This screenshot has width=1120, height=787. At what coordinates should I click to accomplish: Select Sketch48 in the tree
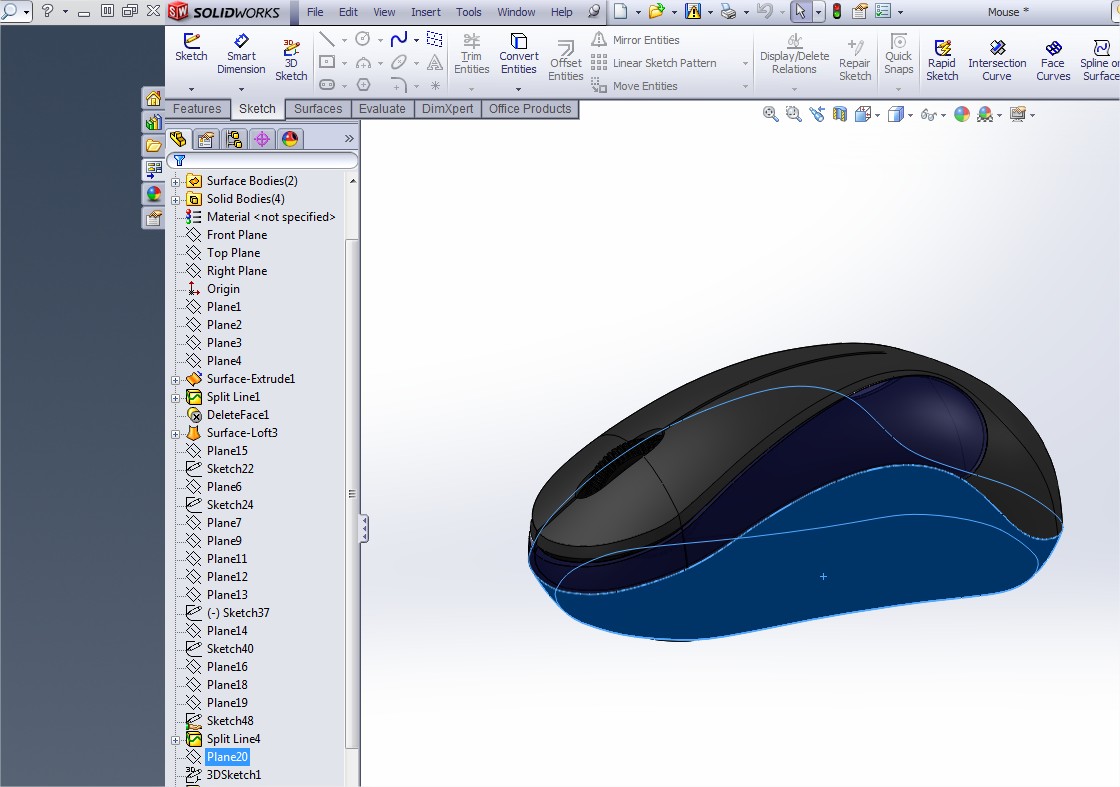coord(230,721)
